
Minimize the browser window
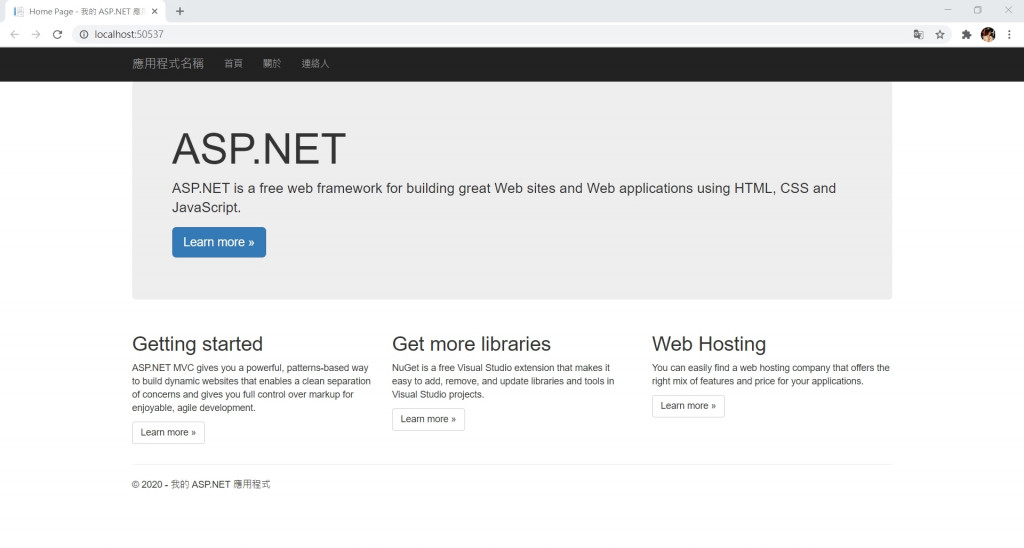(x=948, y=10)
